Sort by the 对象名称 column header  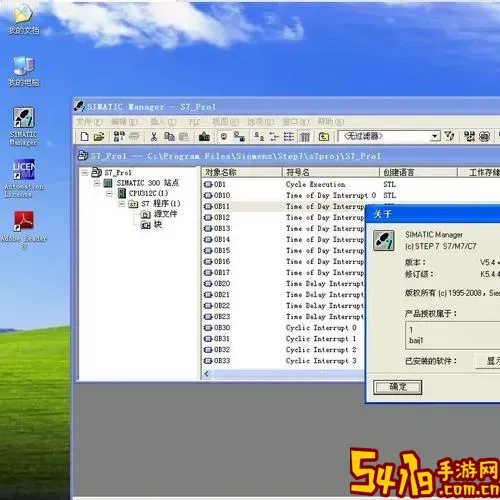click(242, 172)
